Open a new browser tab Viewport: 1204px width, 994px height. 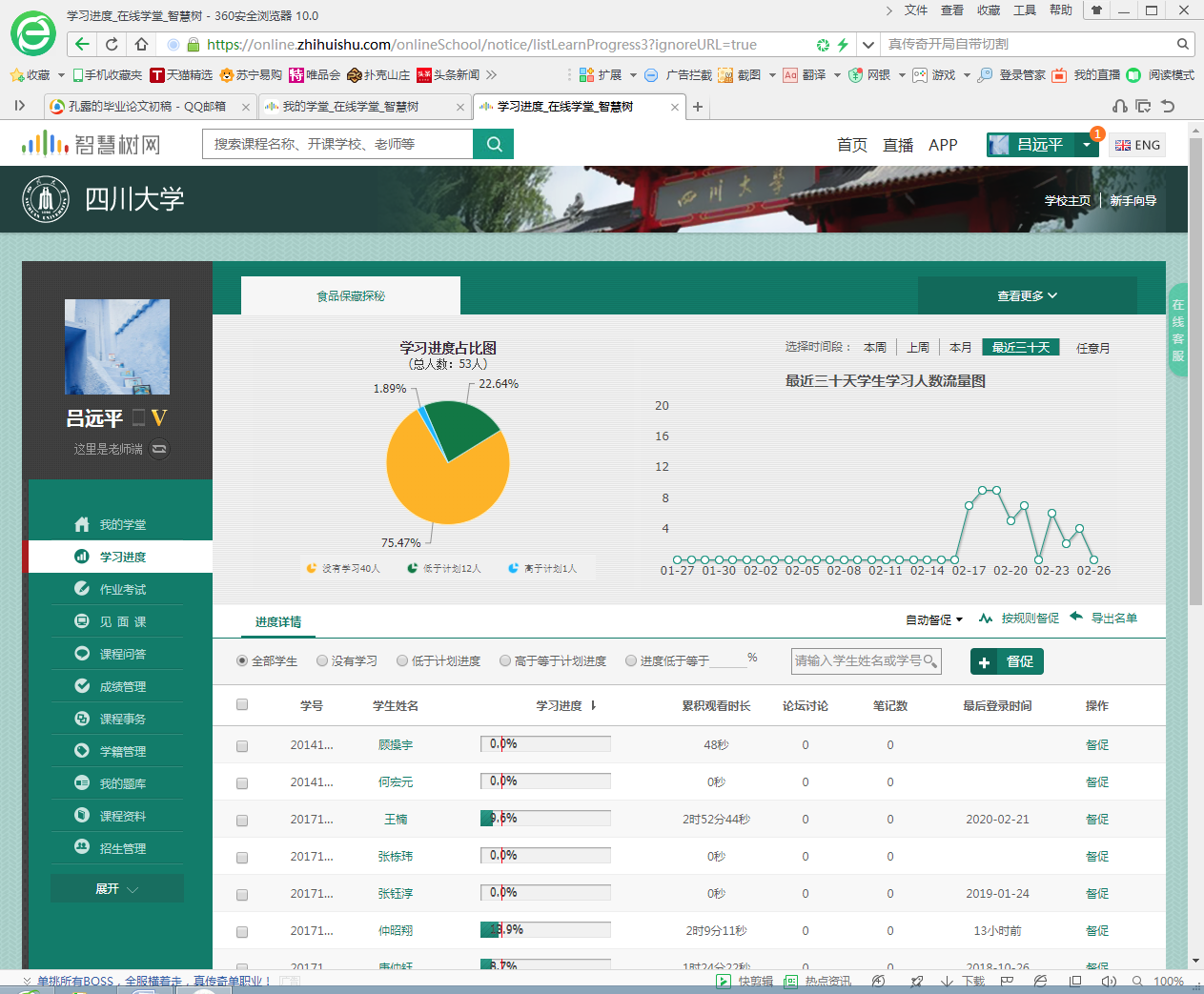pos(698,107)
